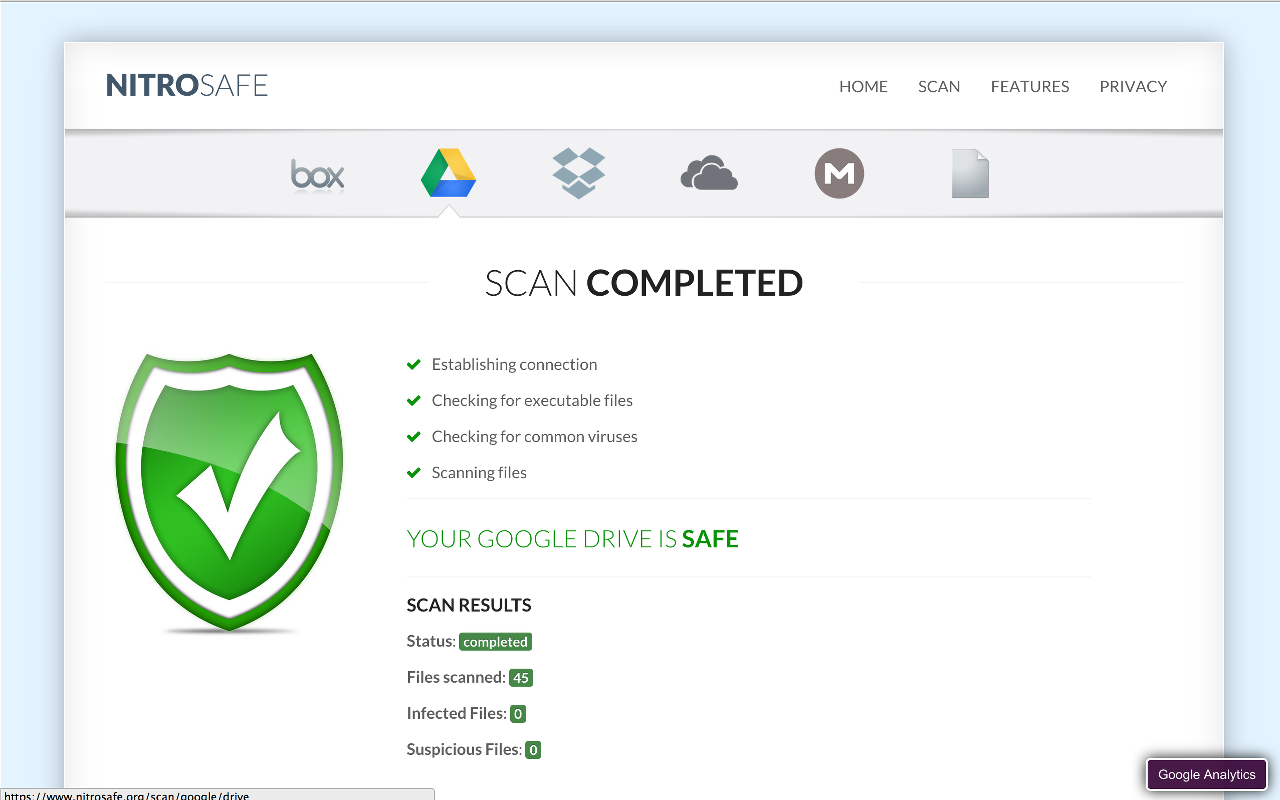Click the checkmark beside Establishing connection
Image resolution: width=1280 pixels, height=800 pixels.
tap(414, 365)
